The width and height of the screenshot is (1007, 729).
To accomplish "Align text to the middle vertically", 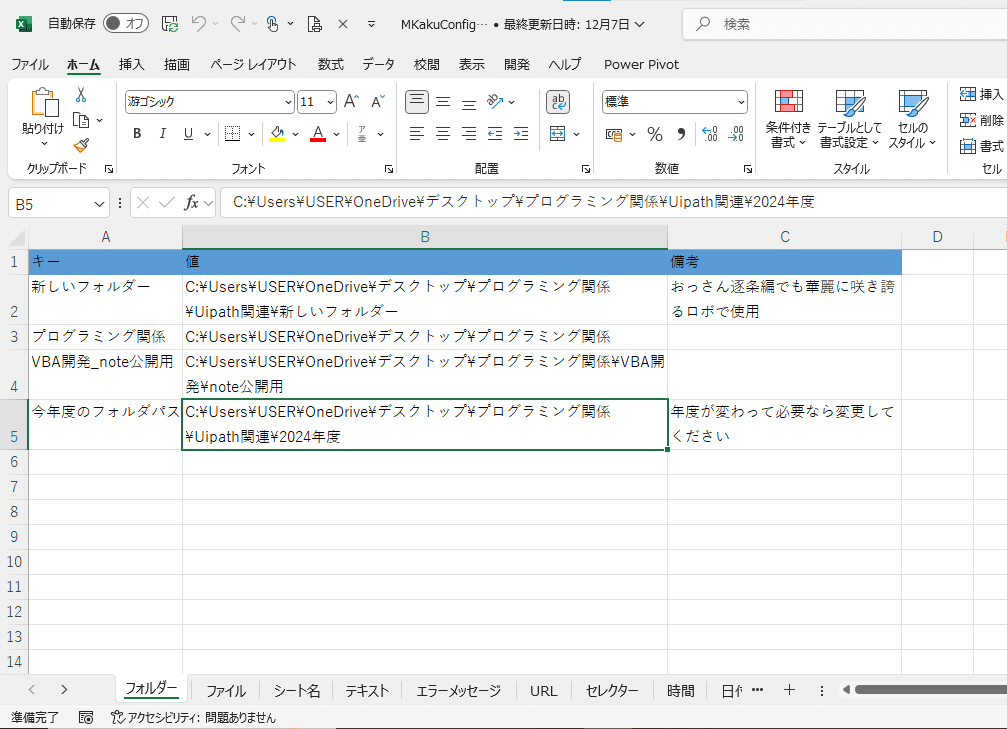I will point(443,101).
